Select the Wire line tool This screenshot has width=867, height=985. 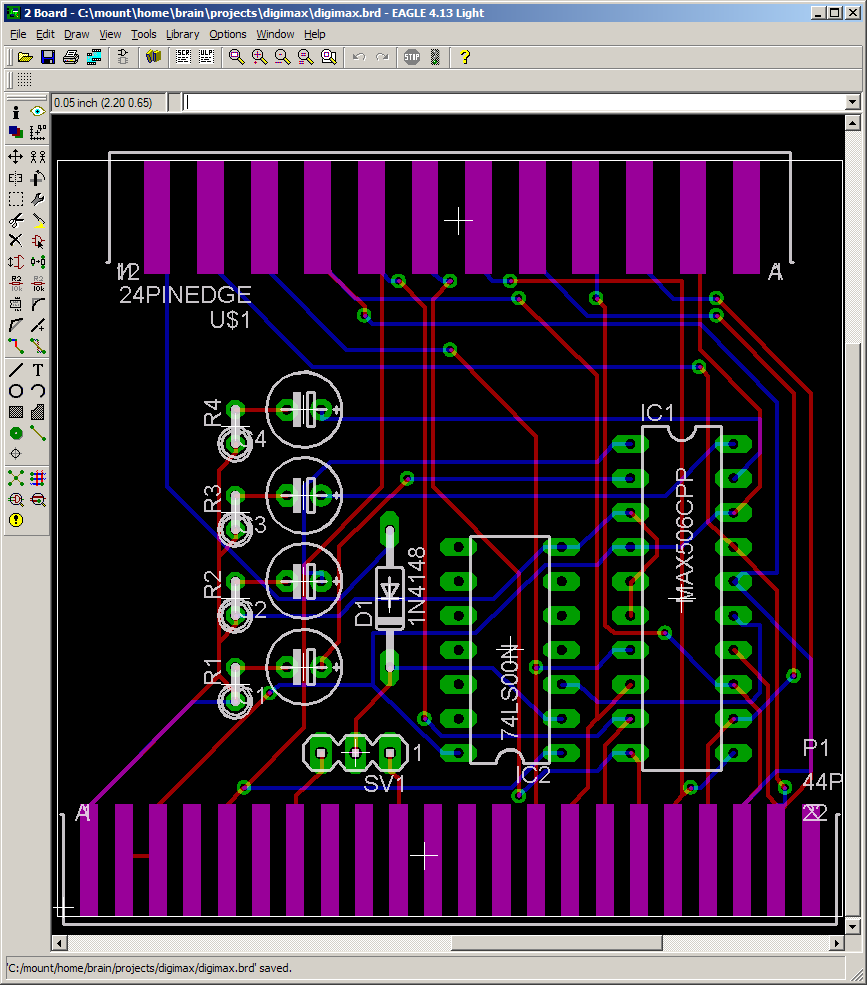pos(16,370)
